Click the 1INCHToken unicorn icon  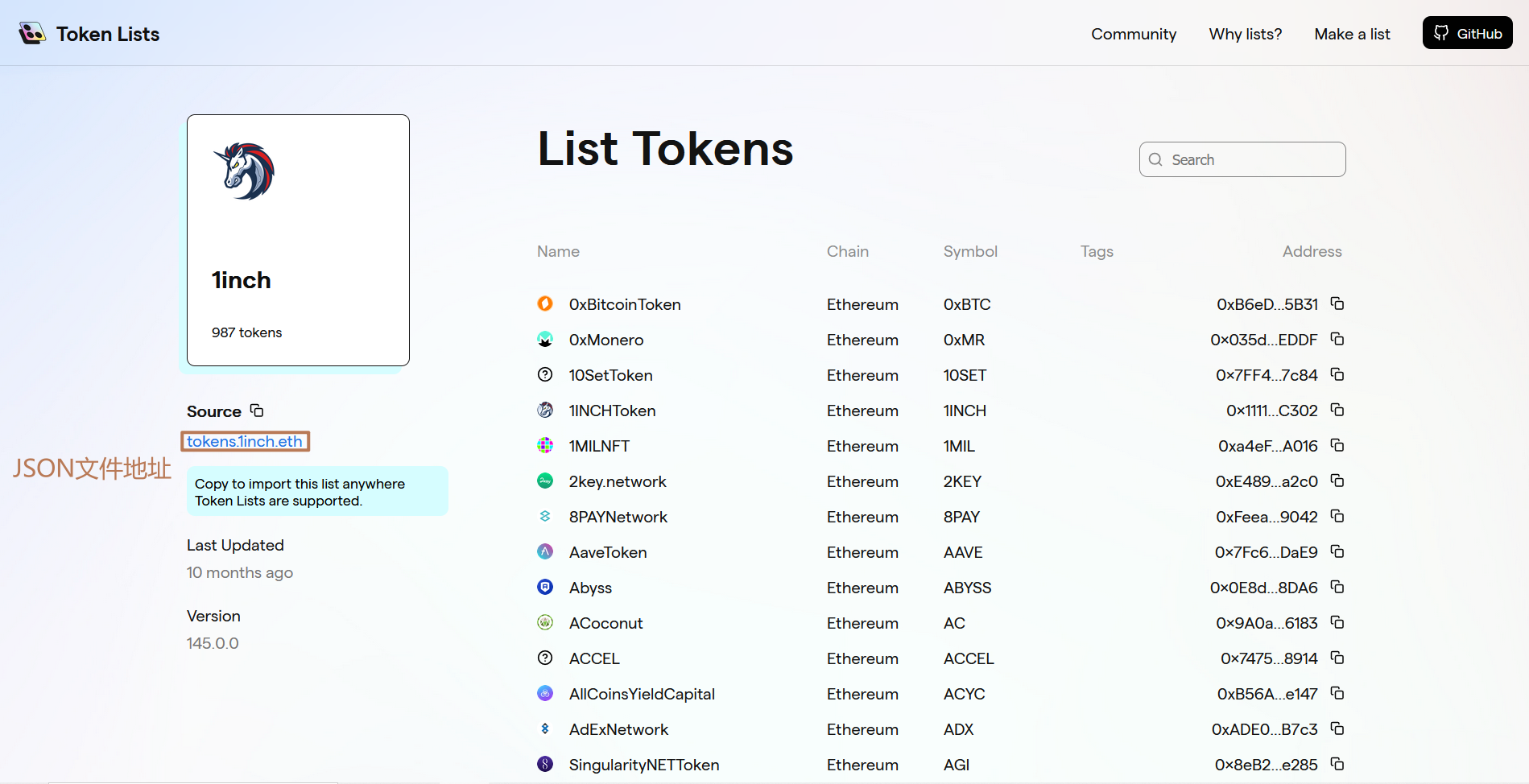tap(545, 410)
